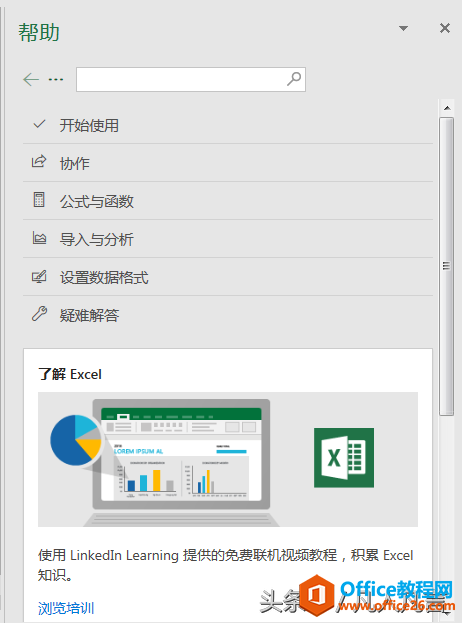Open the three-dot more options icon
This screenshot has width=462, height=623.
[x=56, y=79]
